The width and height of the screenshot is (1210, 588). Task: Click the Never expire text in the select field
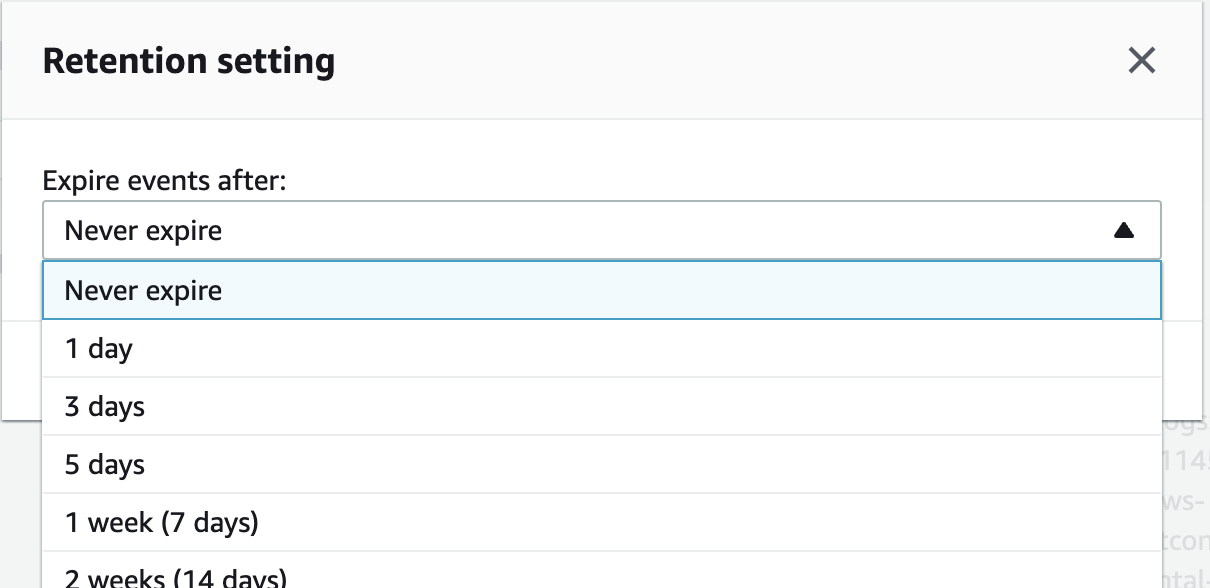click(143, 231)
